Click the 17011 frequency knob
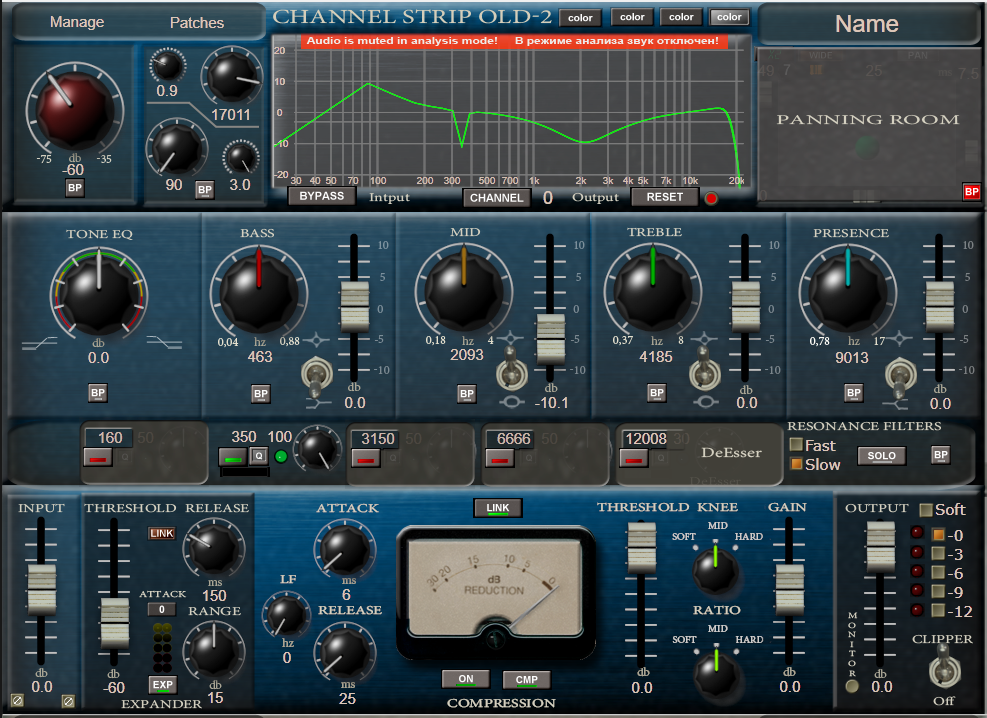The width and height of the screenshot is (987, 718). coord(232,76)
